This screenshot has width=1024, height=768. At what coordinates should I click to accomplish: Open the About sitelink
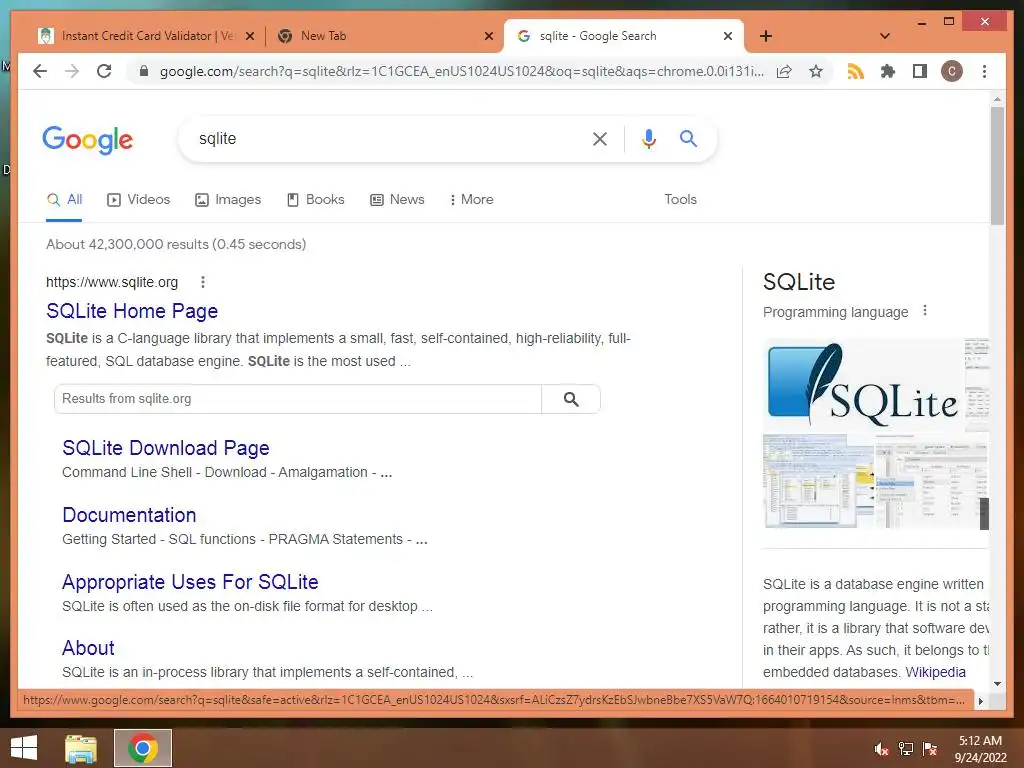[88, 648]
